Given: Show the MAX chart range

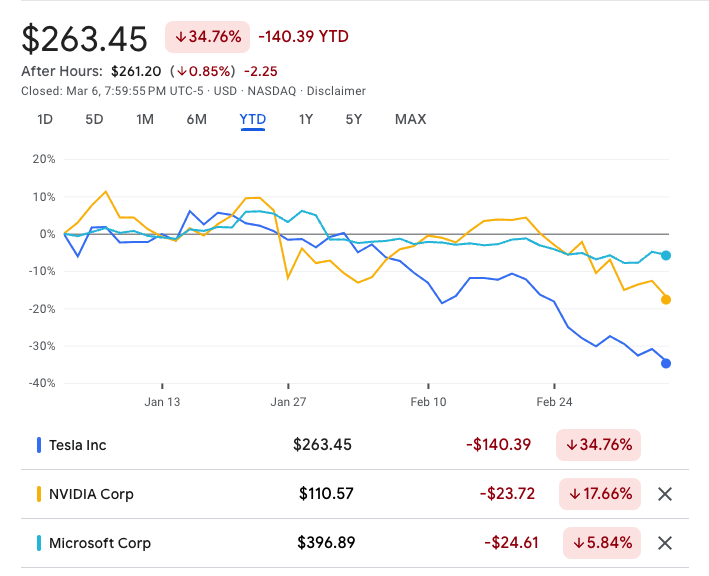Looking at the screenshot, I should pyautogui.click(x=410, y=119).
